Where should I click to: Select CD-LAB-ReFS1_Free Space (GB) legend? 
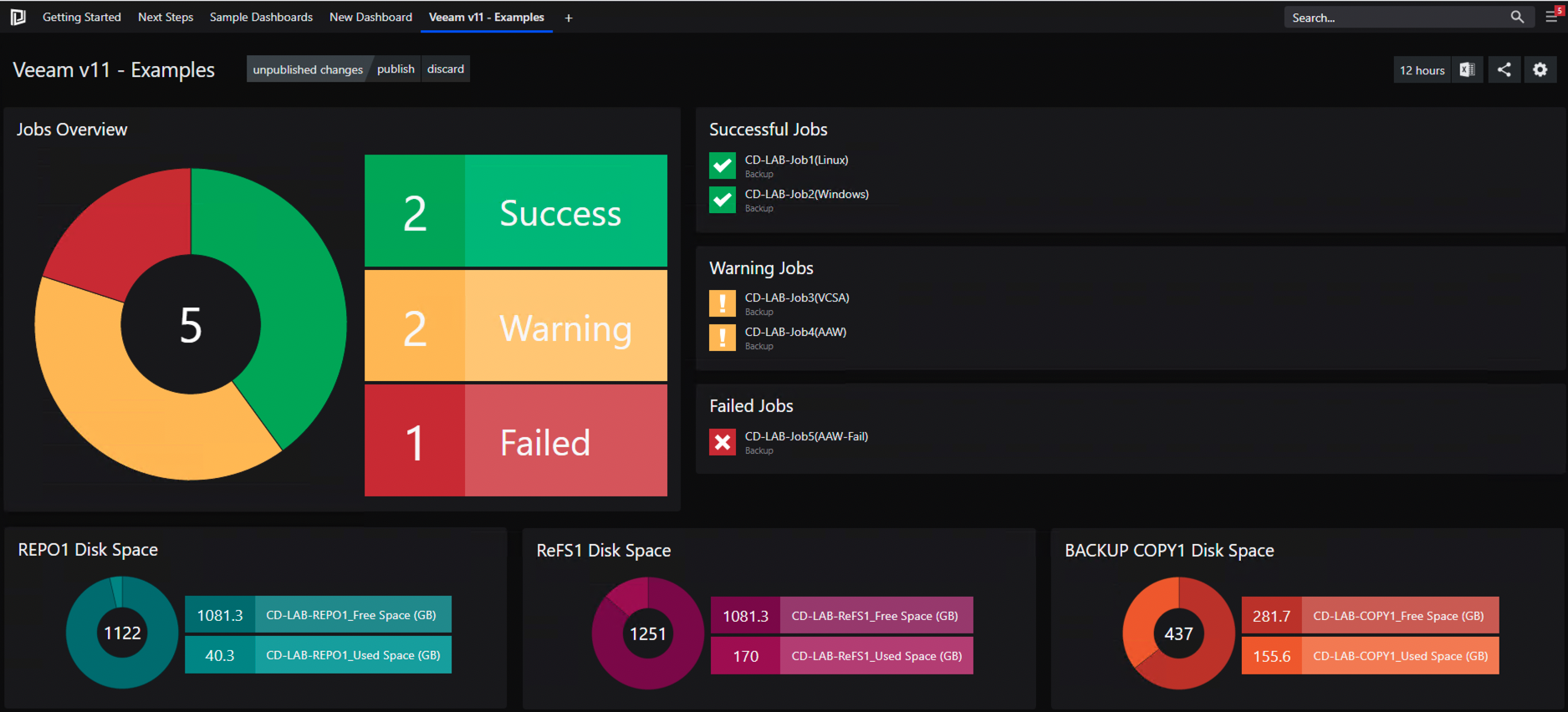(842, 616)
